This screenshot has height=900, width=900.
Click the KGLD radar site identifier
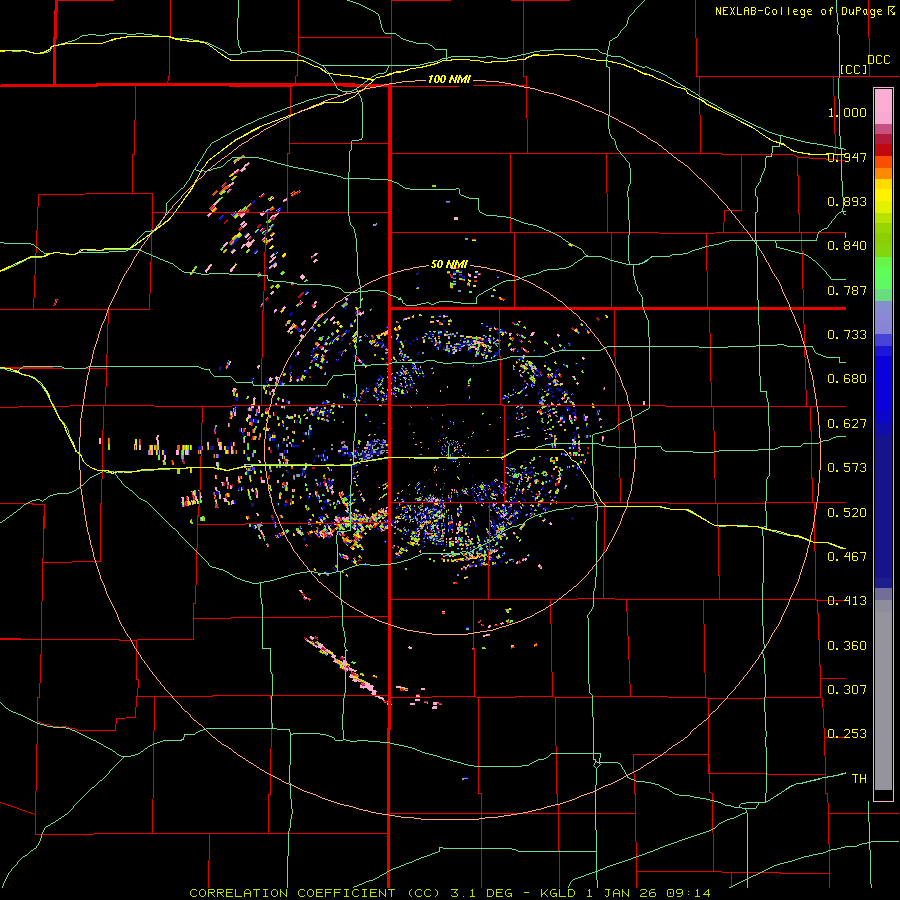tap(557, 893)
